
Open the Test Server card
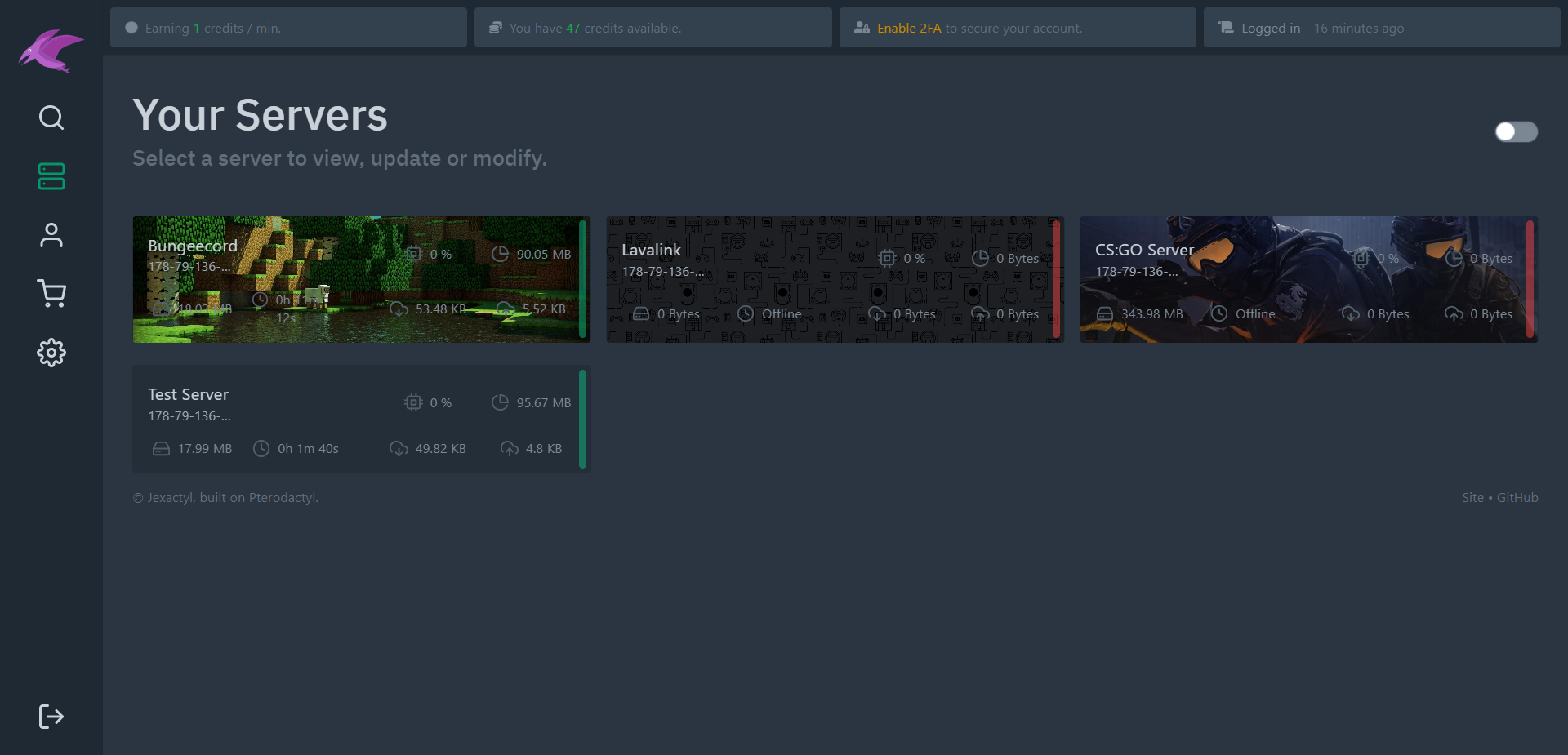pyautogui.click(x=362, y=419)
